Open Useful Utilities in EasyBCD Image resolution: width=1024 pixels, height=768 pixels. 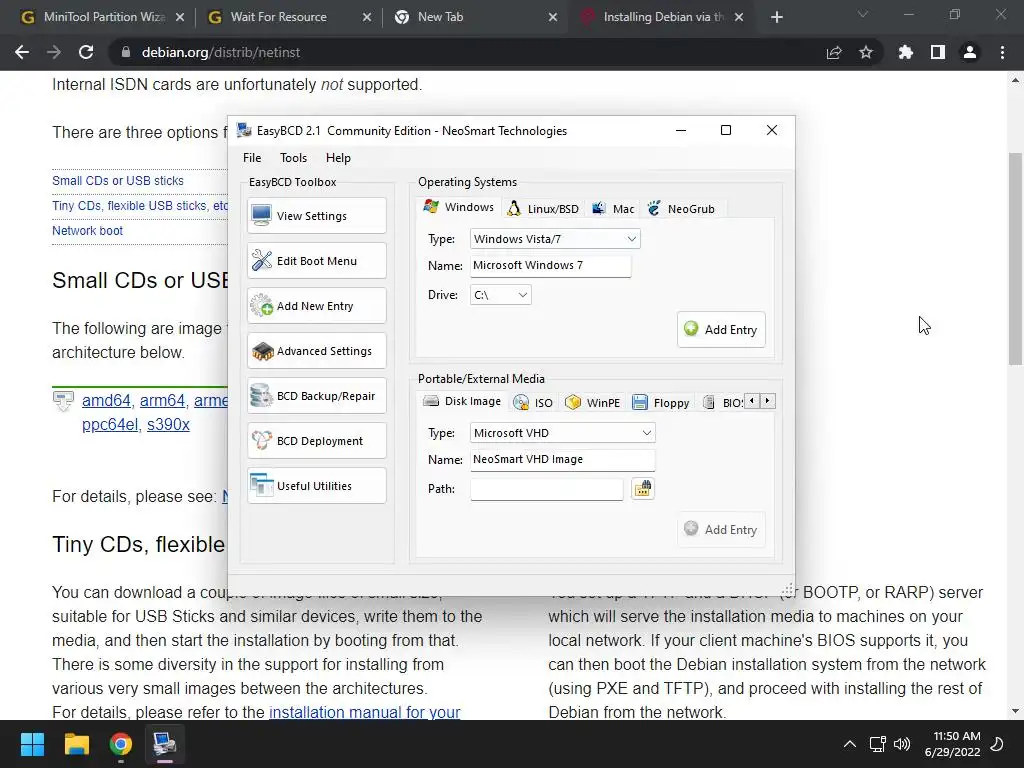pos(317,486)
